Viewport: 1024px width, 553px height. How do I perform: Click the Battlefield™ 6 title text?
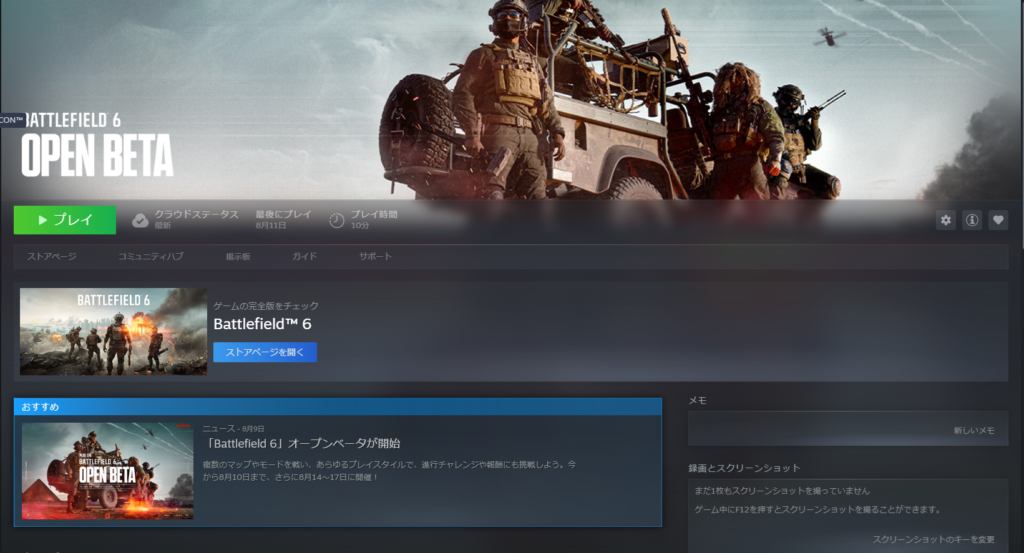tap(263, 324)
